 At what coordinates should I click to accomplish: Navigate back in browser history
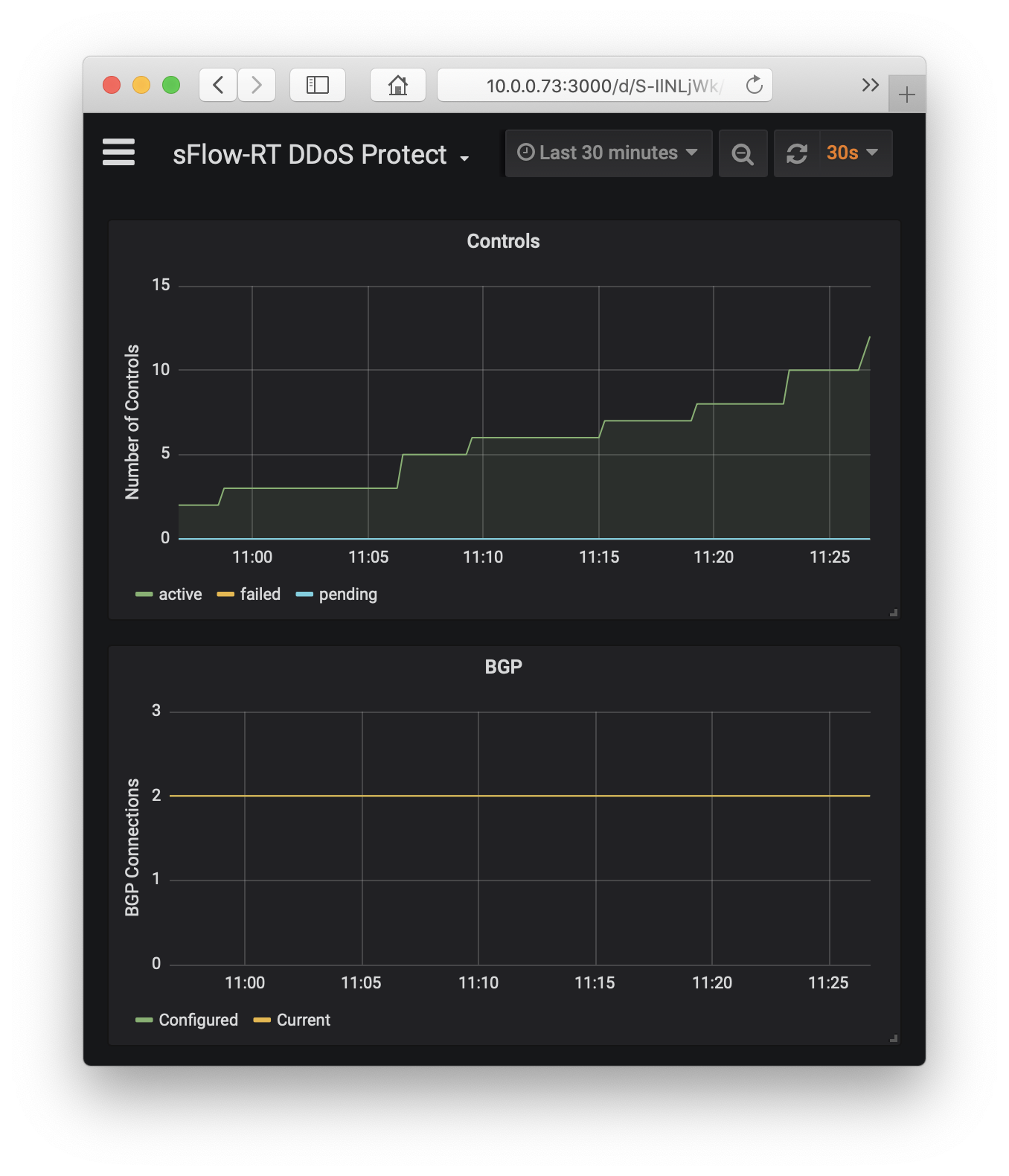tap(218, 85)
